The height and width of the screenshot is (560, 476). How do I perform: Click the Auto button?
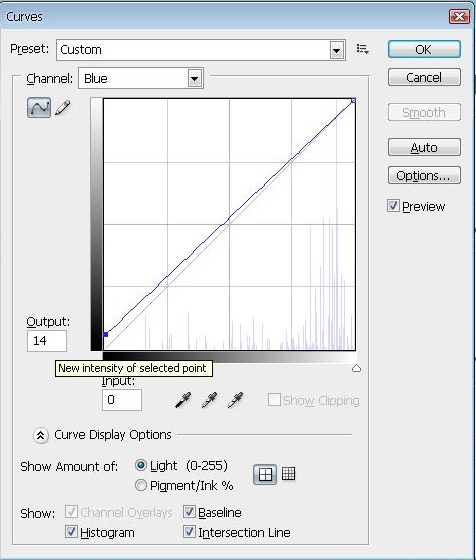[424, 147]
